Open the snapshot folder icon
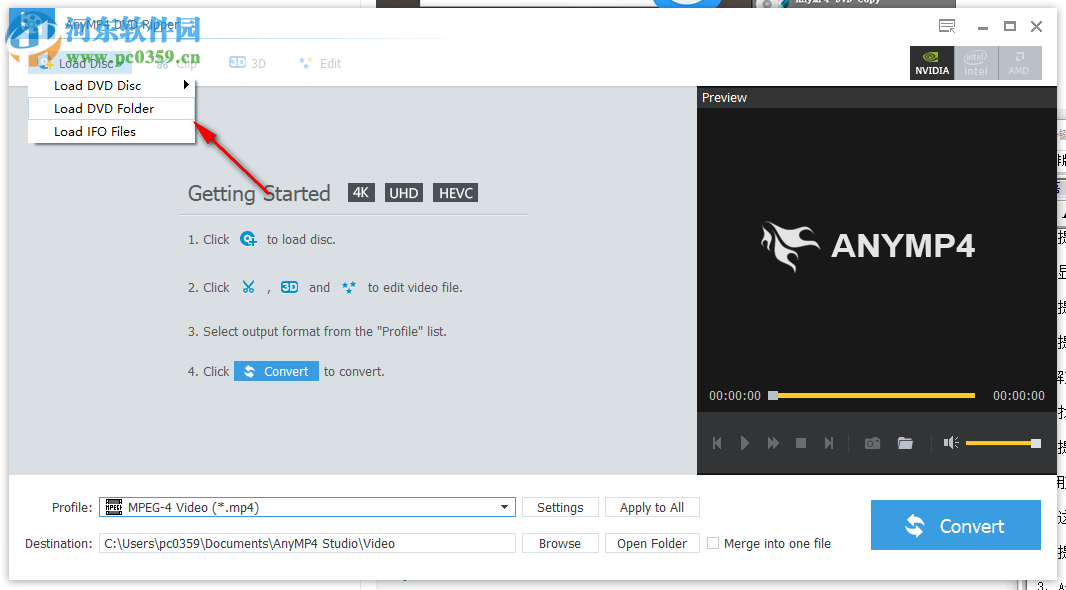 pyautogui.click(x=905, y=443)
